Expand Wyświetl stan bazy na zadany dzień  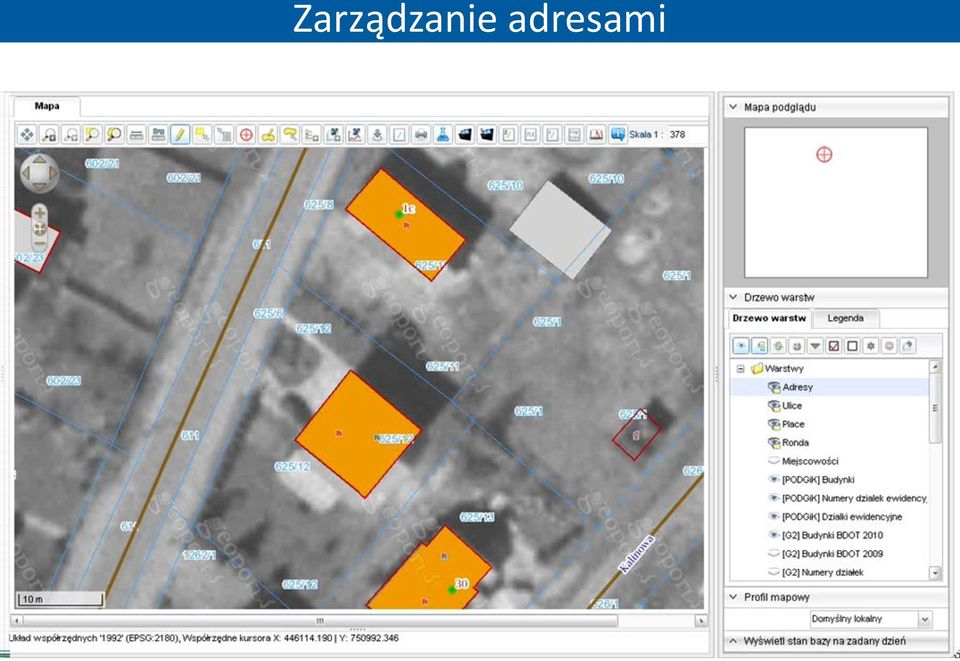click(733, 641)
